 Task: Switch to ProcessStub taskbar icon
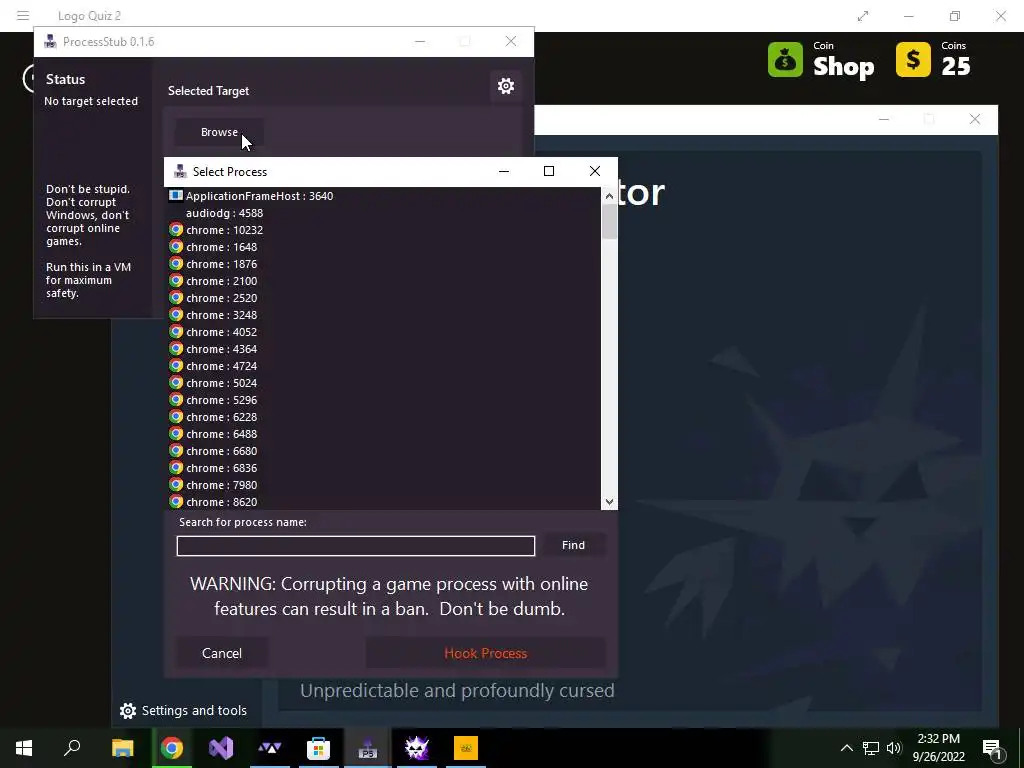point(368,748)
